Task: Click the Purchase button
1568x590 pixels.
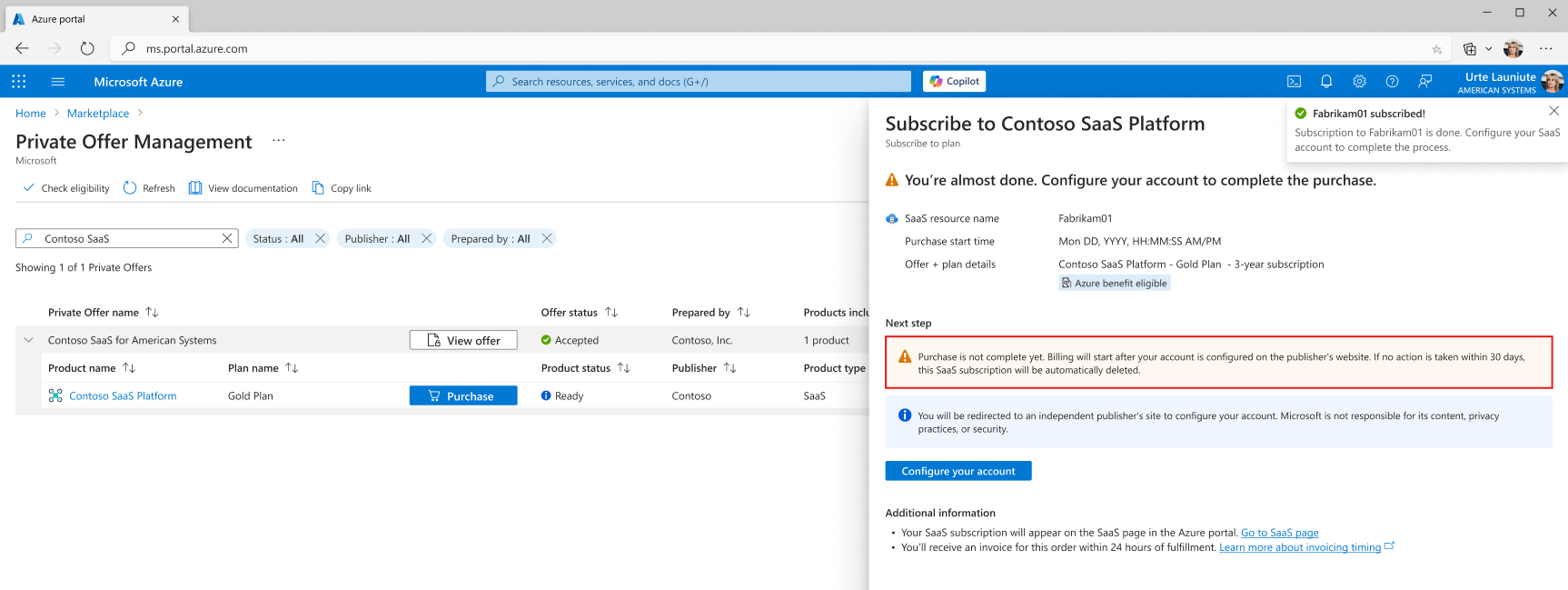Action: [x=463, y=395]
